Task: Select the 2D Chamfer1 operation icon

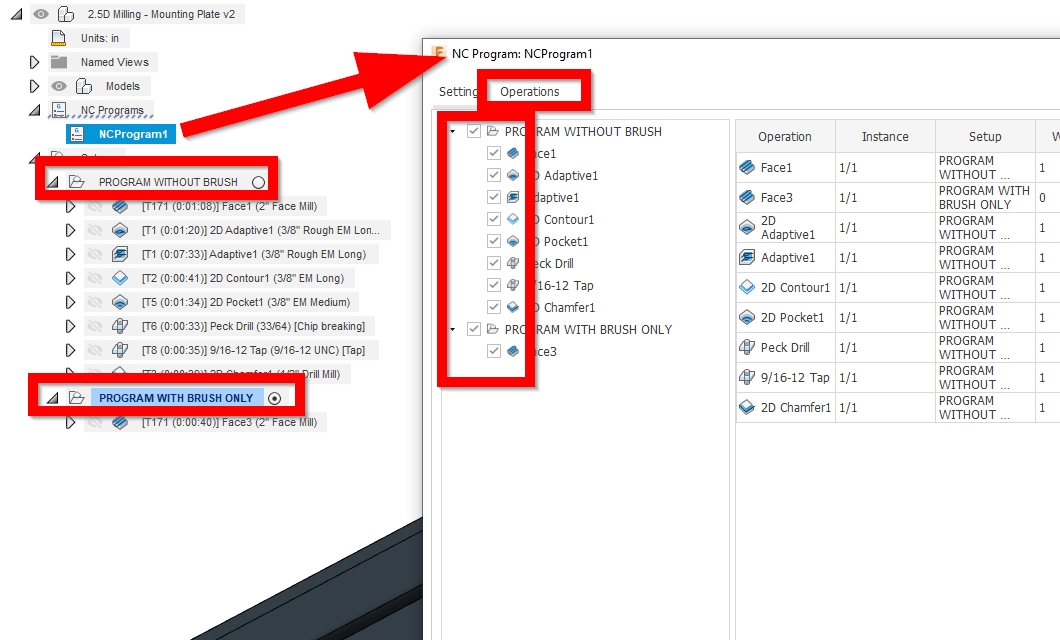Action: tap(745, 407)
